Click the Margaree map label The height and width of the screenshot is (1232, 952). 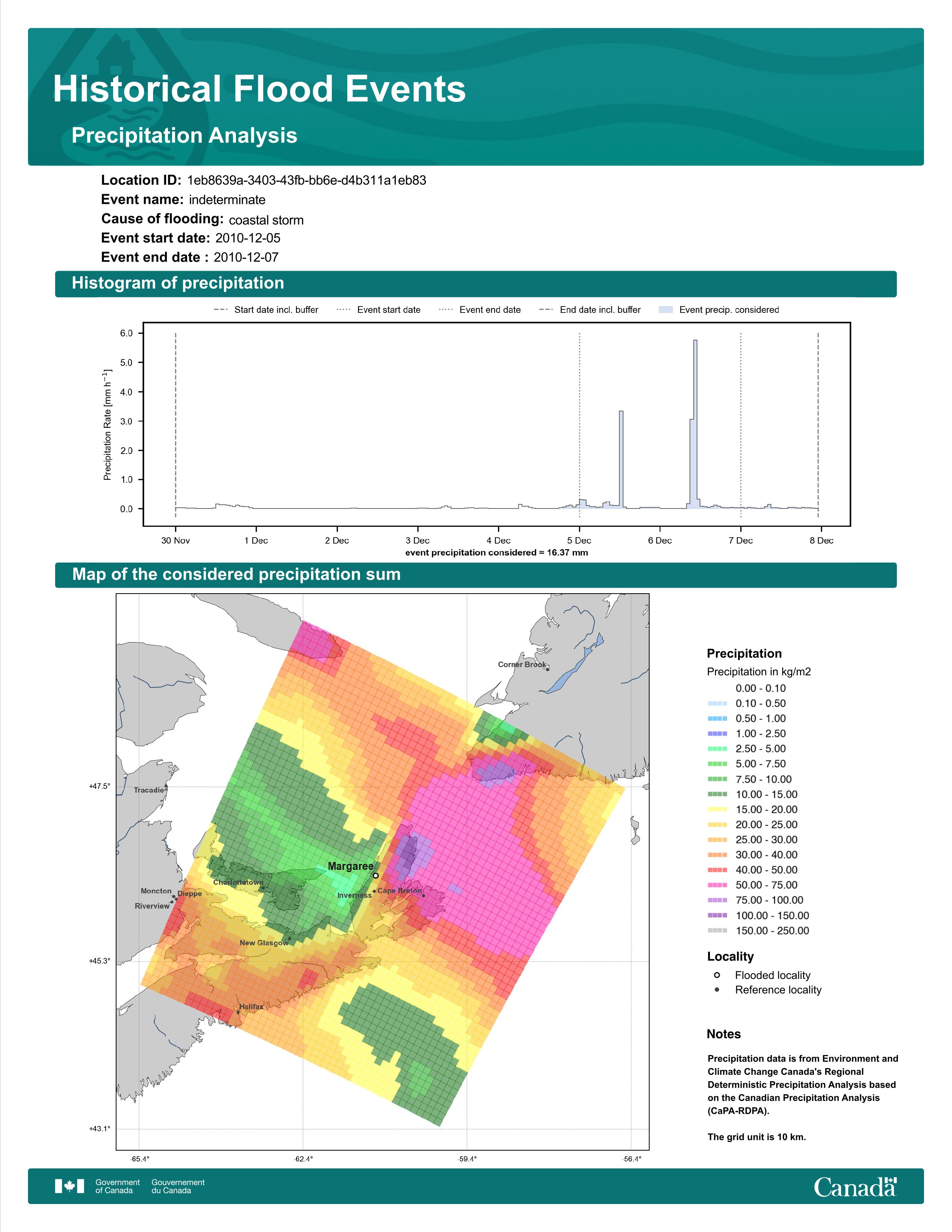click(351, 867)
